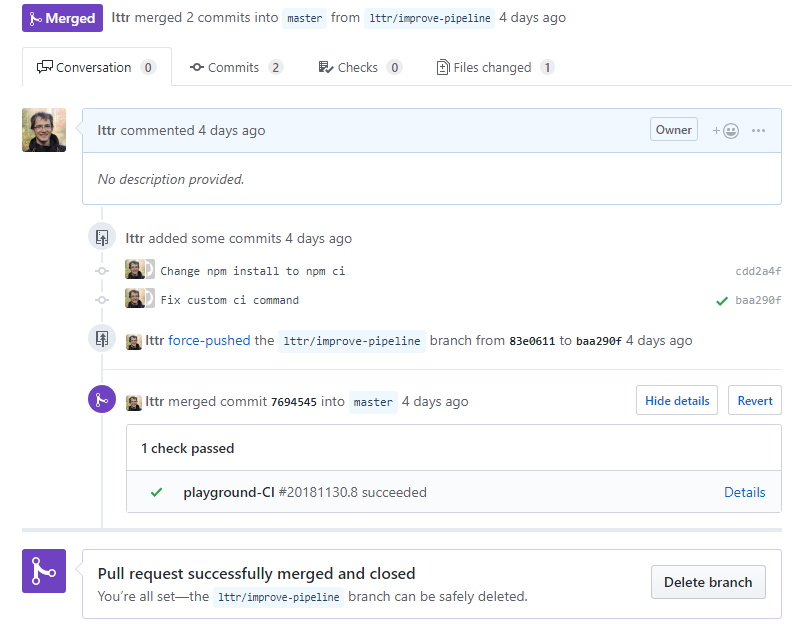Viewport: 792px width, 630px height.
Task: Open the 'Change npm install to npm ci' commit
Action: (252, 271)
